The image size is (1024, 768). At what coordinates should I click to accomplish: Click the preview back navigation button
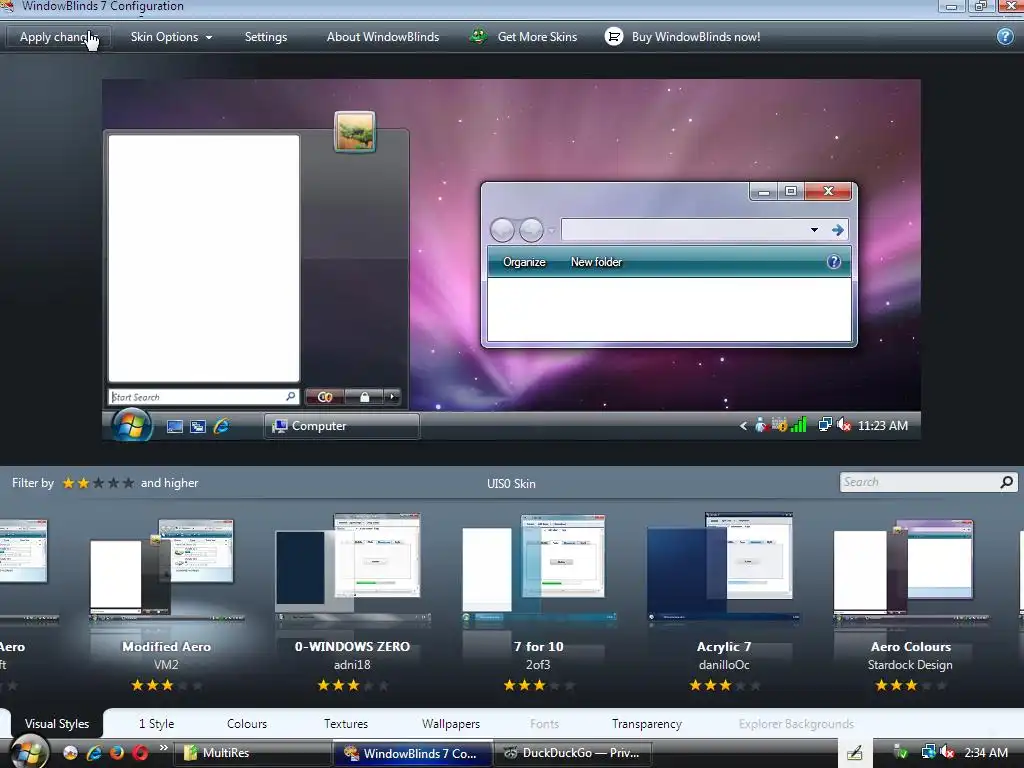tap(502, 230)
